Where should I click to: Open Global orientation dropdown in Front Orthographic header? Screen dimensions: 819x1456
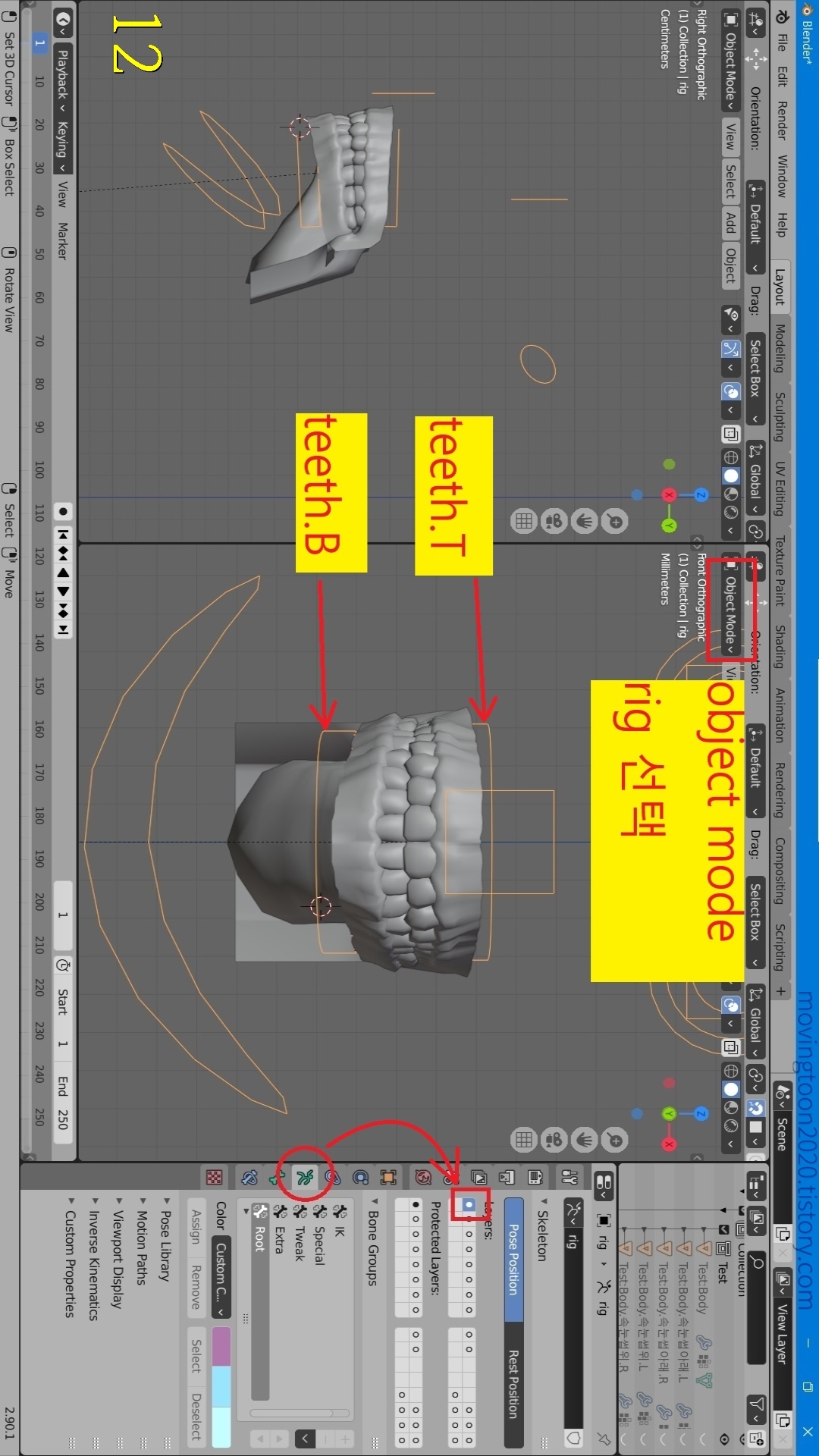pyautogui.click(x=755, y=1021)
